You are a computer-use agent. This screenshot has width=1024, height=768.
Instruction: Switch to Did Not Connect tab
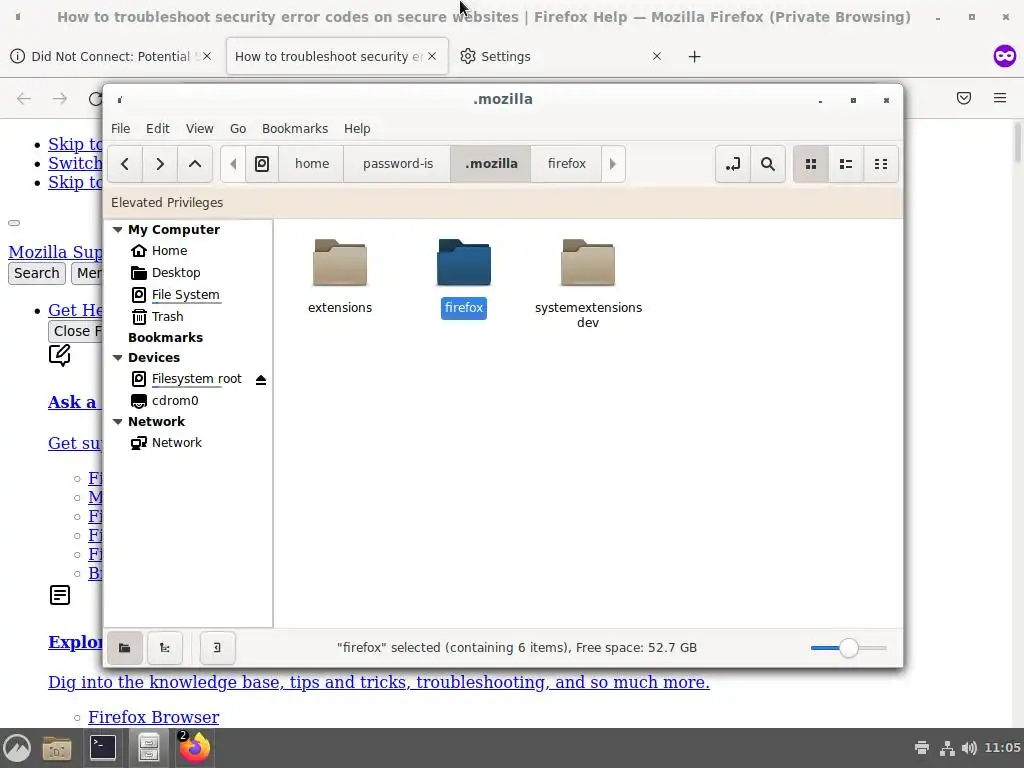pyautogui.click(x=111, y=57)
